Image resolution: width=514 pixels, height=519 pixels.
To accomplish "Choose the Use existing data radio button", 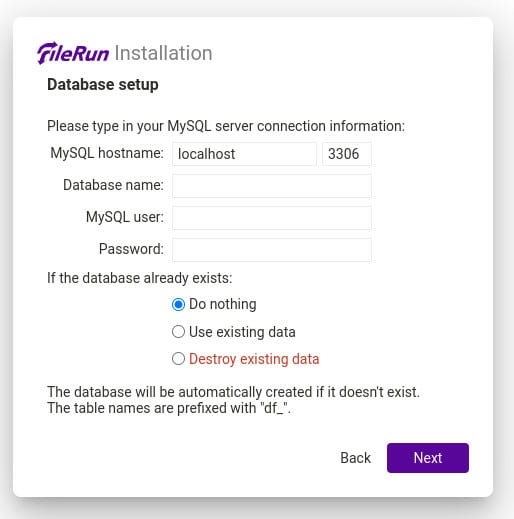I will point(178,332).
